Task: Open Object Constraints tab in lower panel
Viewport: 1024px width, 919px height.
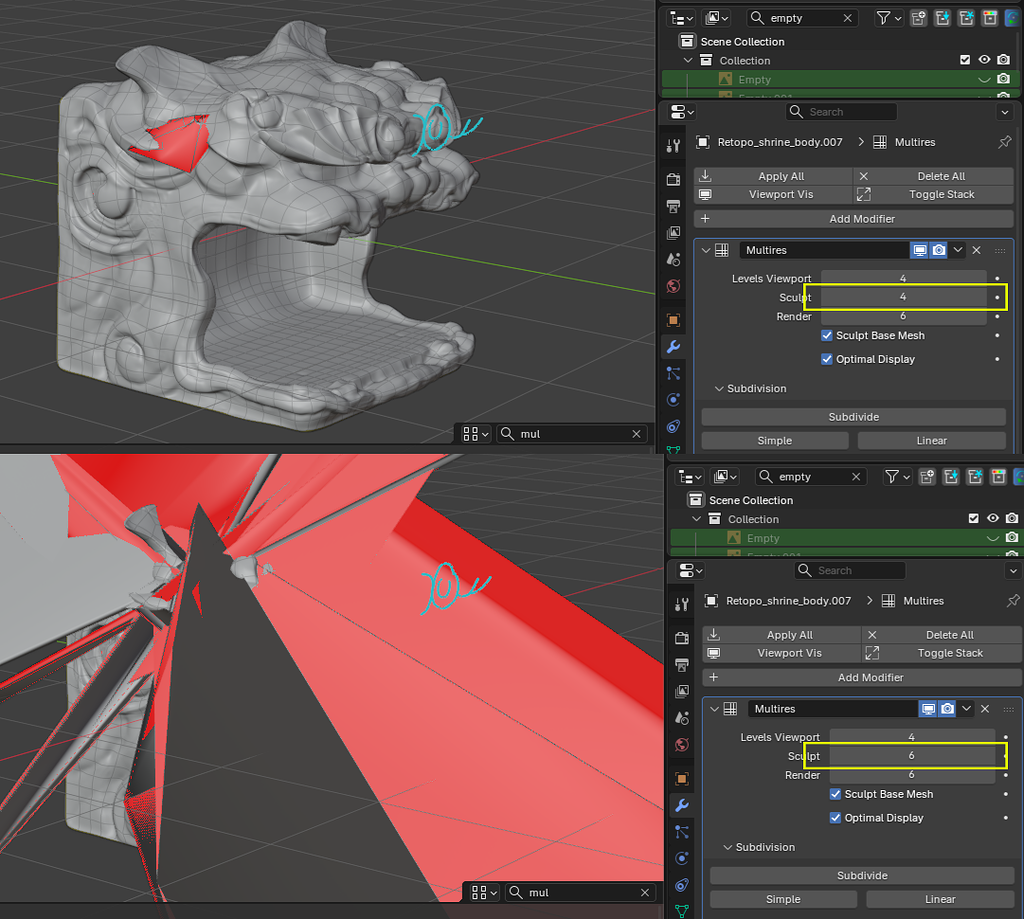Action: (682, 885)
